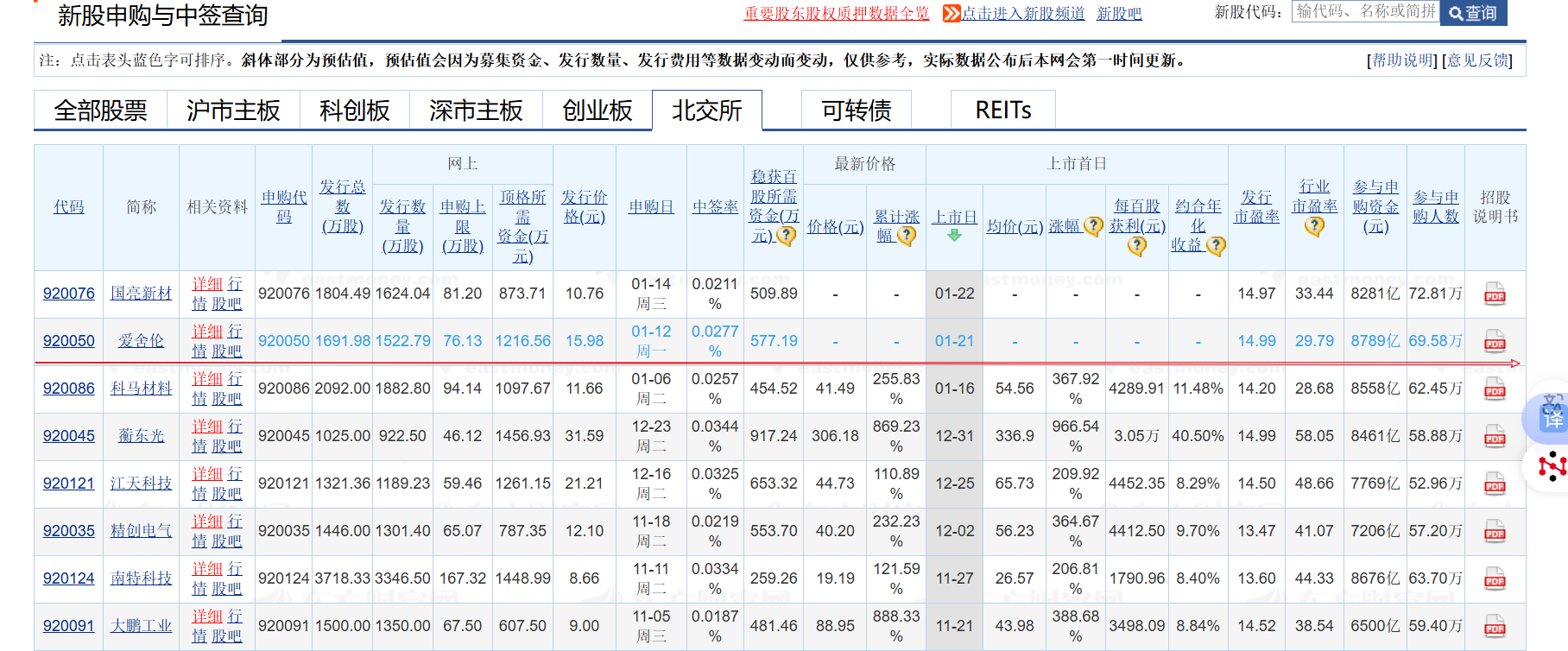This screenshot has height=651, width=1568.
Task: Sort table by 代码 column
Action: point(69,207)
